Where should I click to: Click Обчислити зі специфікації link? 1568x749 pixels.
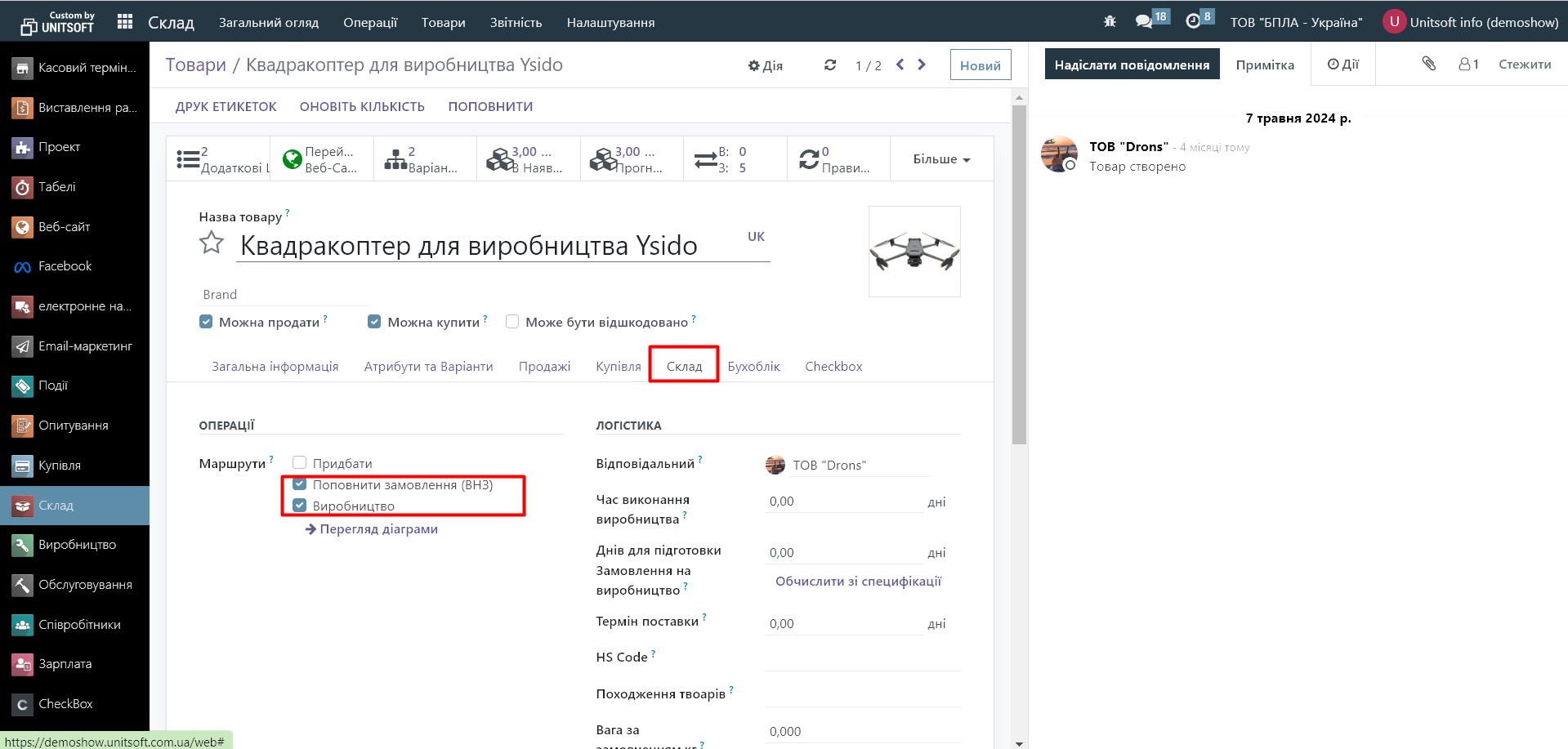point(858,582)
